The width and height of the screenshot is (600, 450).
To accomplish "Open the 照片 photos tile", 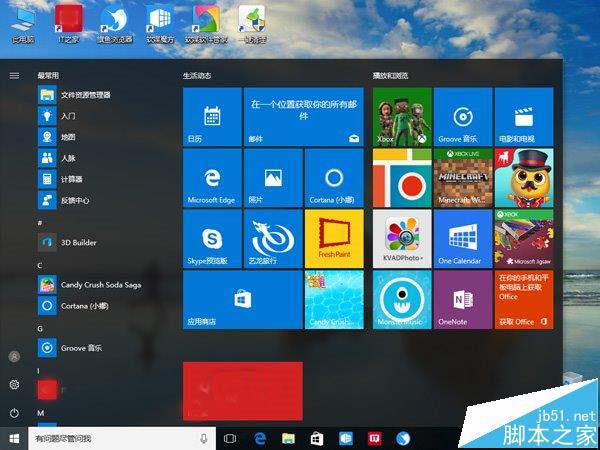I will click(273, 178).
